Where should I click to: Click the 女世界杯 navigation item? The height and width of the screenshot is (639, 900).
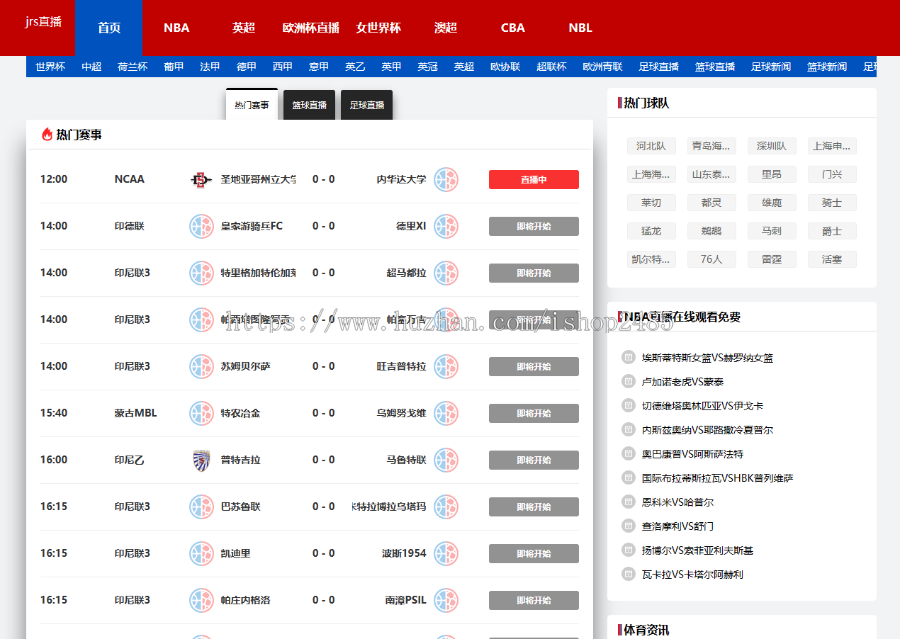[x=378, y=28]
